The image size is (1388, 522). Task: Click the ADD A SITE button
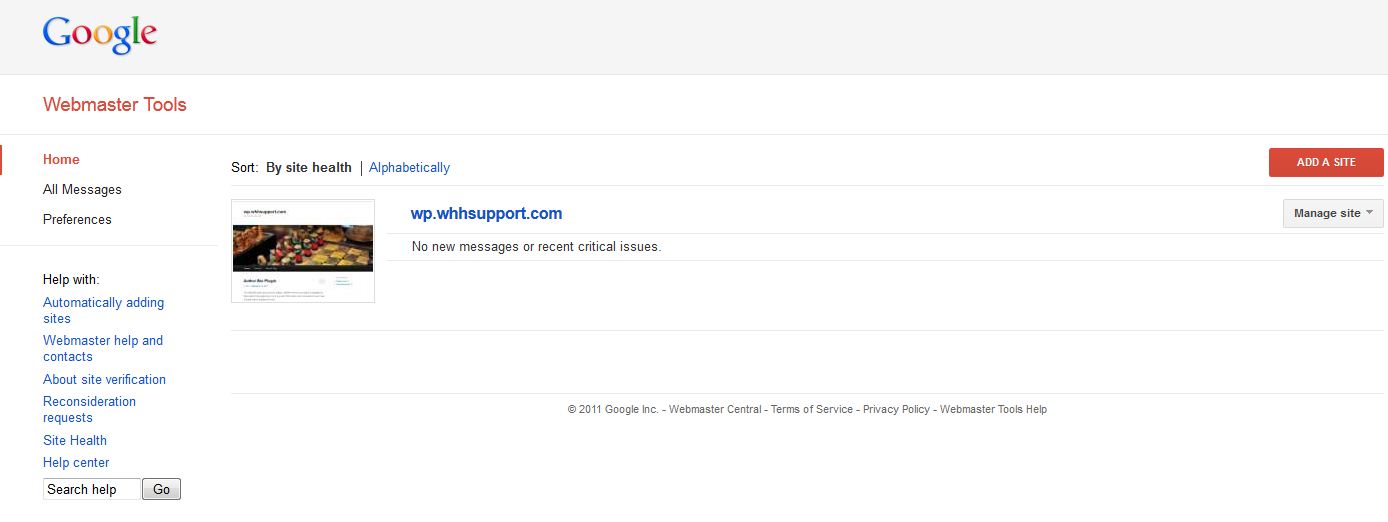pyautogui.click(x=1325, y=162)
